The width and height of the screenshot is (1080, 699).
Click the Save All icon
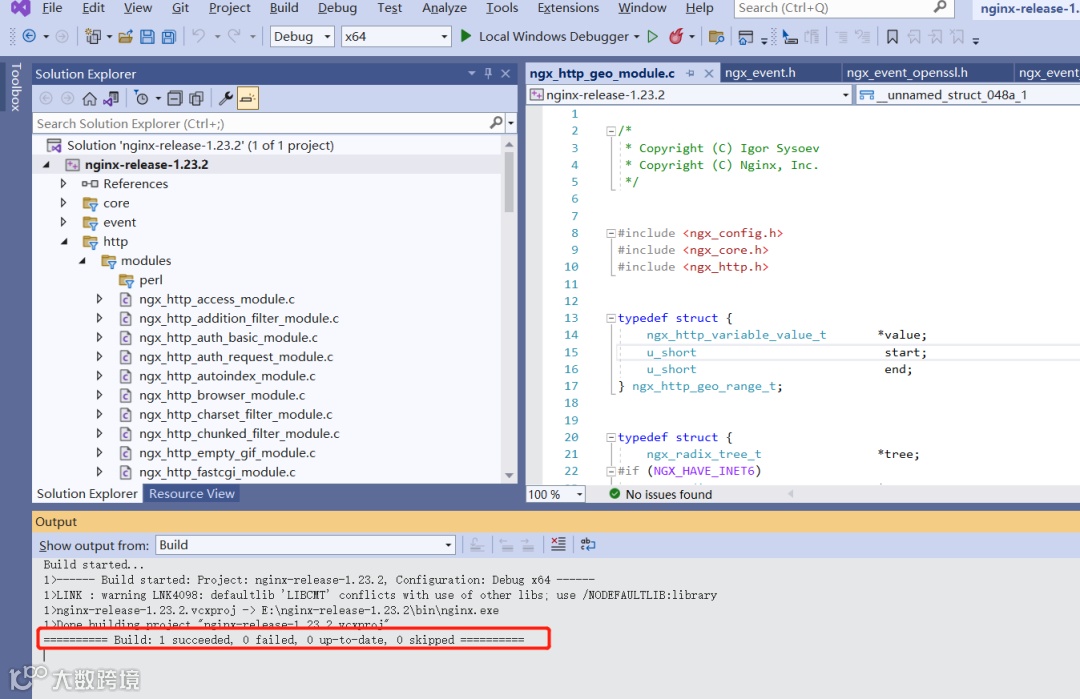[x=169, y=36]
